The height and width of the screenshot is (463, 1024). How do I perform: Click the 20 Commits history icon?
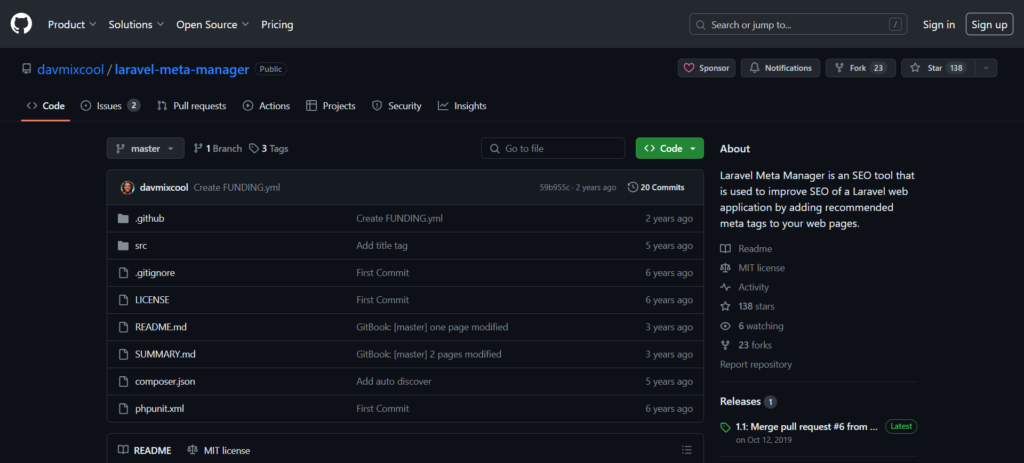click(633, 187)
